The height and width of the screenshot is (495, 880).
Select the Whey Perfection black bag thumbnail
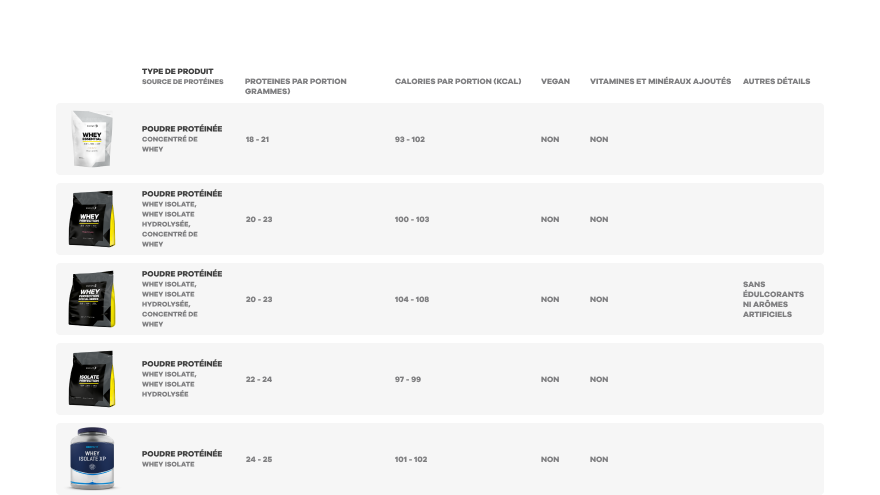92,219
